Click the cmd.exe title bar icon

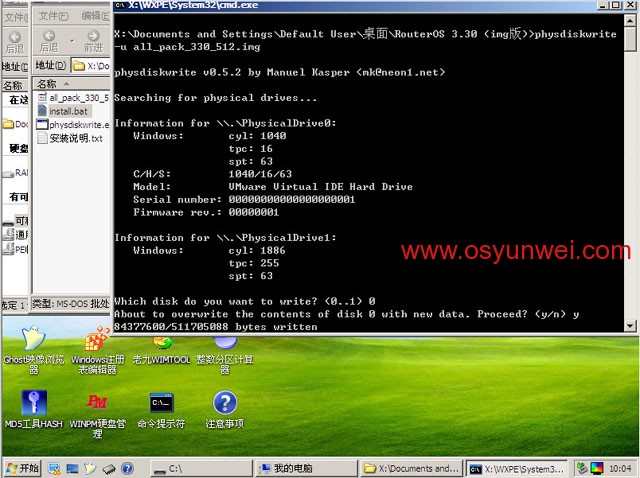pos(120,5)
